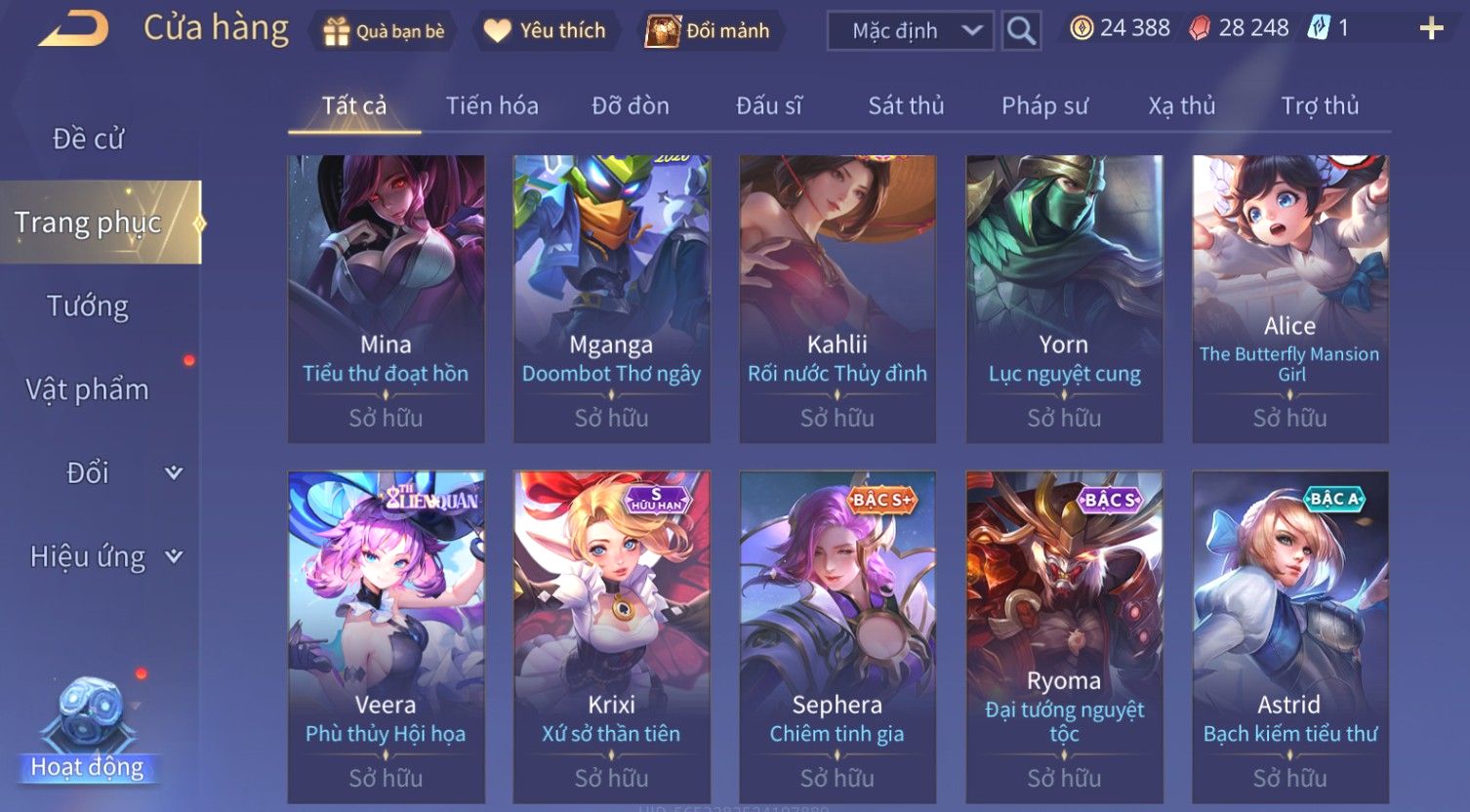Open the Mặc định sort dropdown
The height and width of the screenshot is (812, 1470).
click(910, 31)
